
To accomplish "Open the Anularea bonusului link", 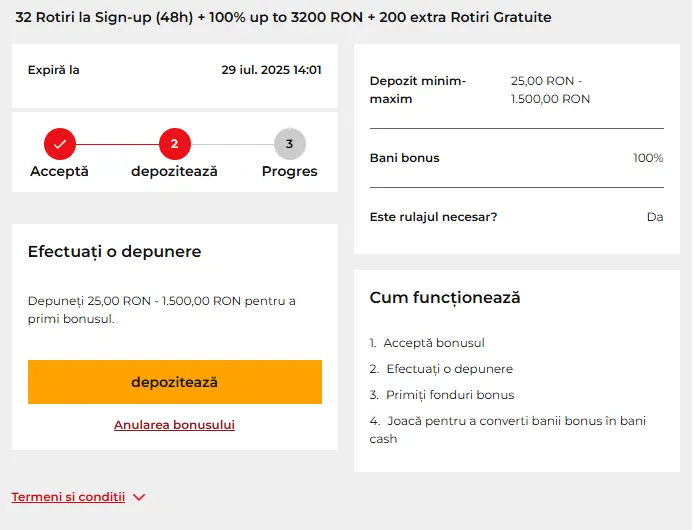I will click(x=174, y=425).
